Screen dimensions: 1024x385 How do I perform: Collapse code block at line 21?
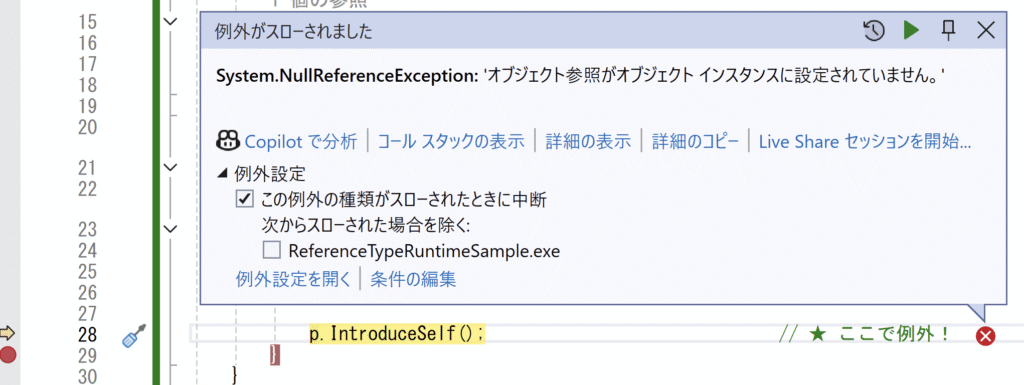[170, 168]
